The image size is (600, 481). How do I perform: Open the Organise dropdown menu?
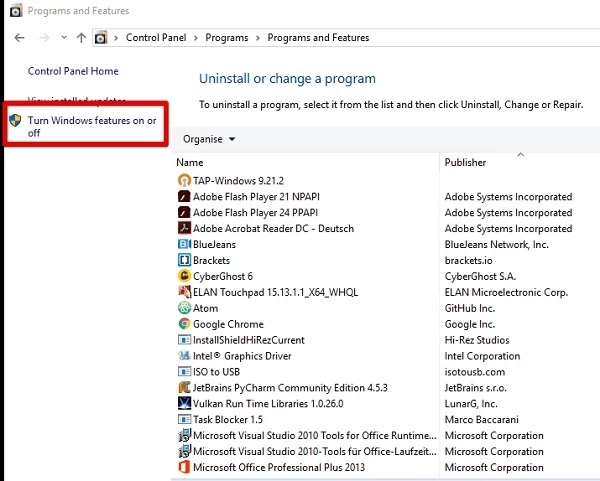pyautogui.click(x=209, y=139)
